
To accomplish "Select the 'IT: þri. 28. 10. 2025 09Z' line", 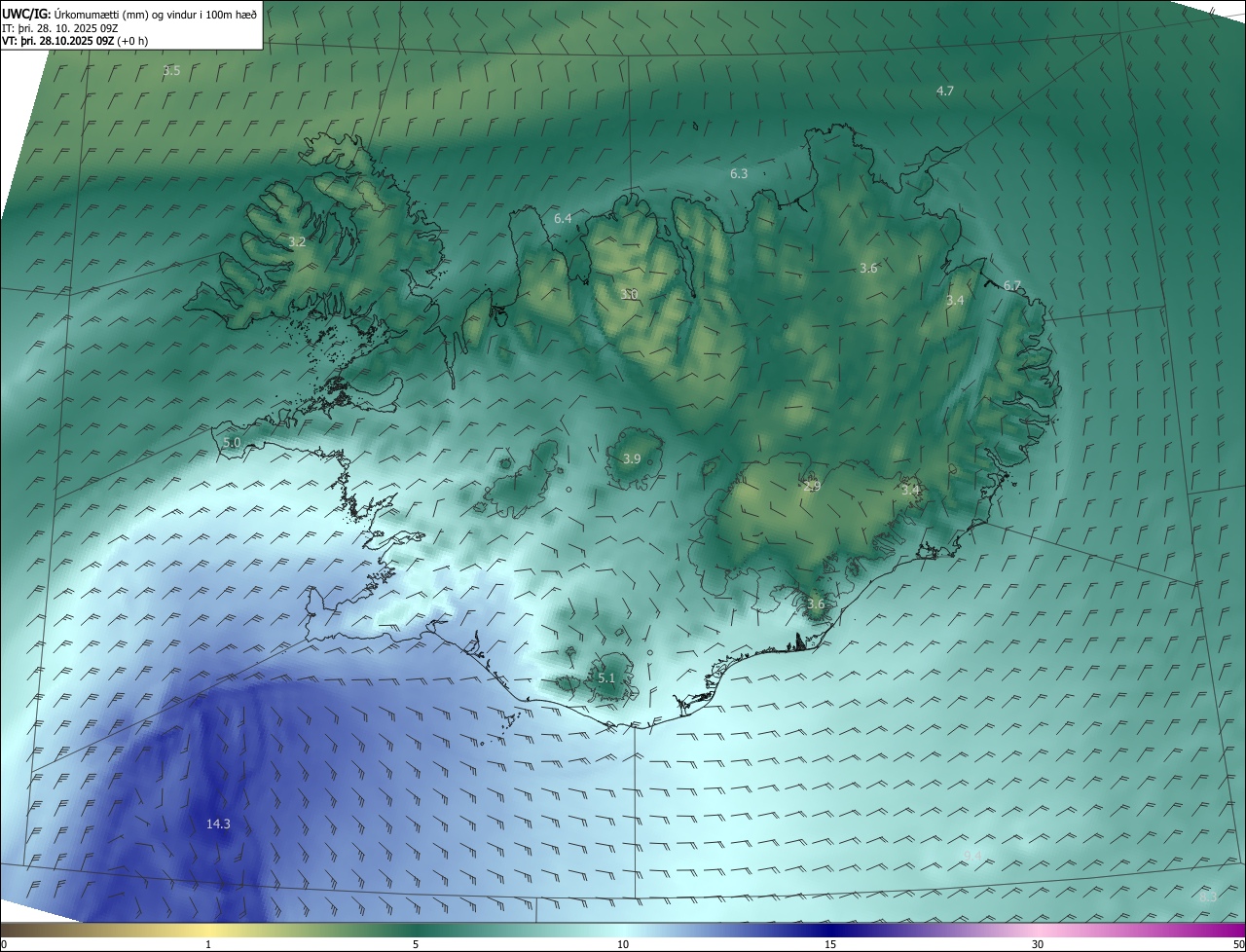I will [60, 27].
